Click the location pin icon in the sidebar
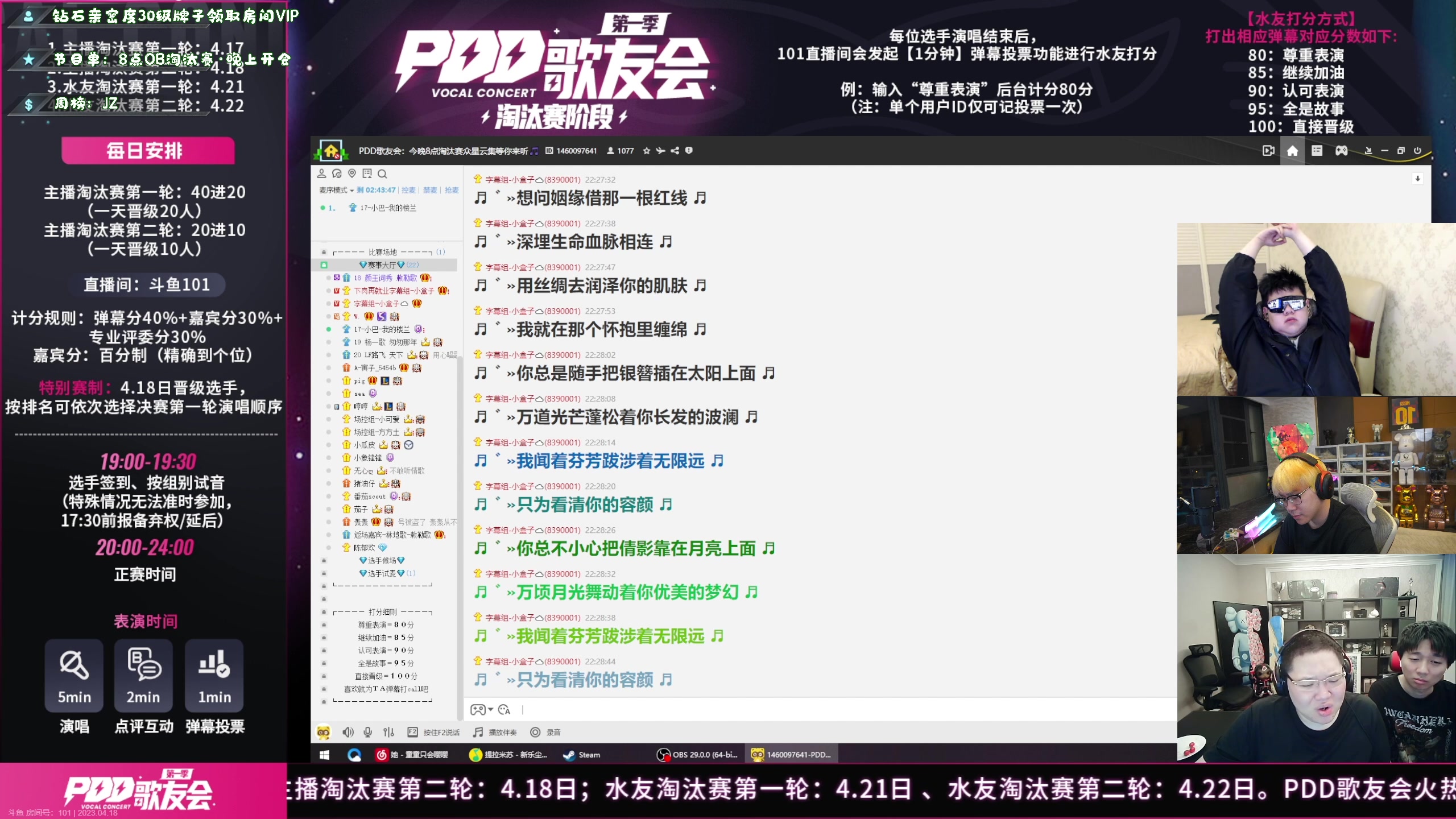1456x819 pixels. click(352, 173)
